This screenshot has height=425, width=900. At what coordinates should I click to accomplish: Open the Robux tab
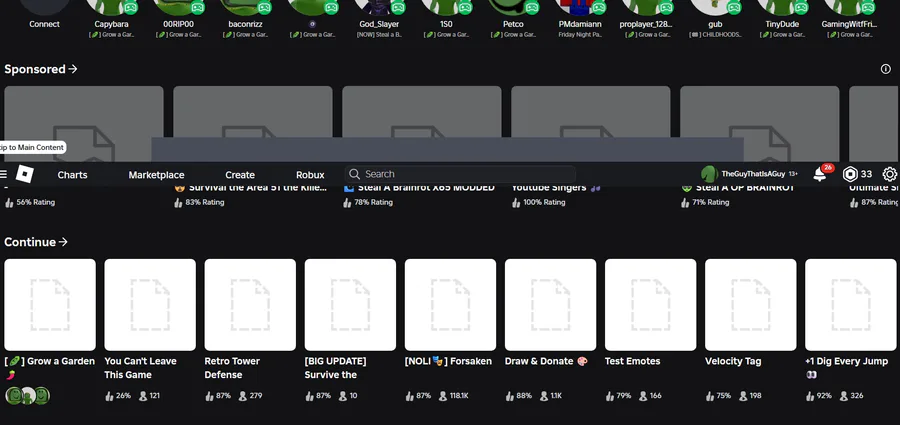pyautogui.click(x=310, y=175)
